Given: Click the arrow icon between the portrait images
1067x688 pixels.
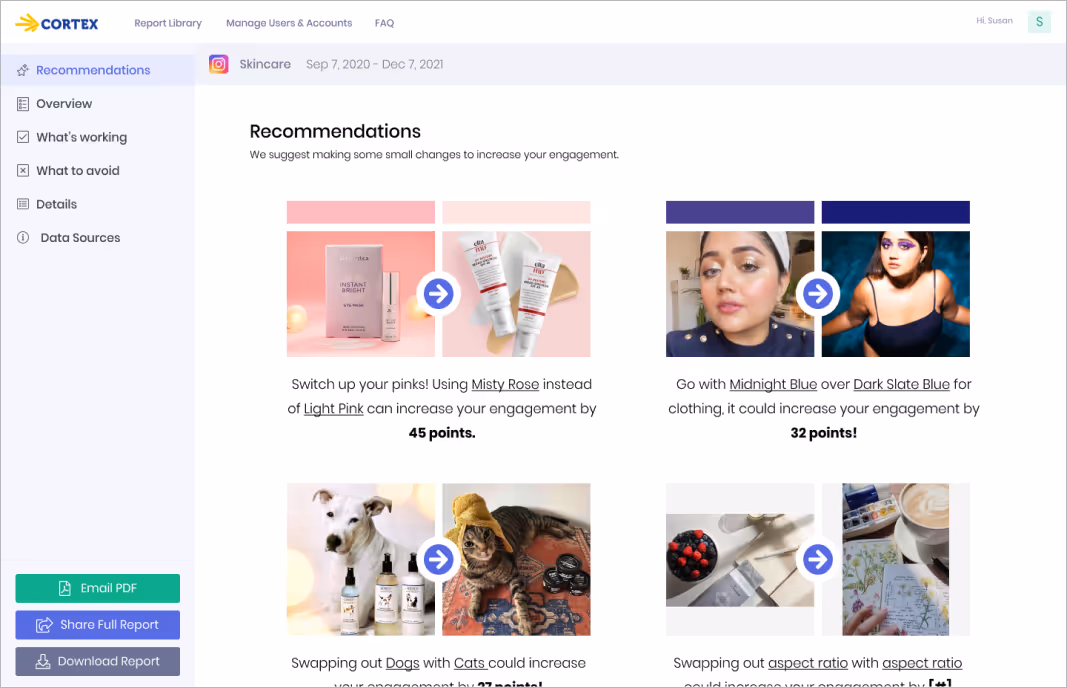Looking at the screenshot, I should (x=818, y=294).
